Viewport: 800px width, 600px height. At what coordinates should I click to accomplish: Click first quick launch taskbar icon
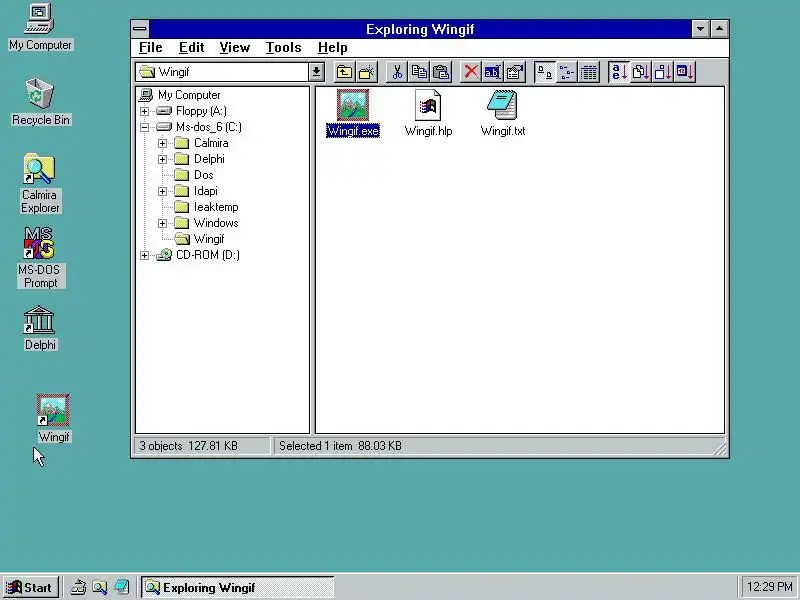[x=78, y=588]
